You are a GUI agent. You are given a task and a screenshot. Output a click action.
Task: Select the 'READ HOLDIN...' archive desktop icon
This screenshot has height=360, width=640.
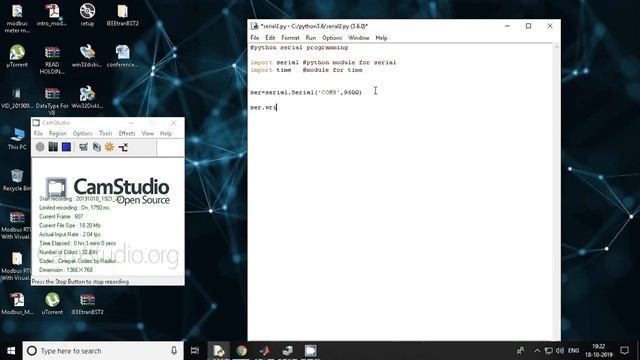[52, 60]
